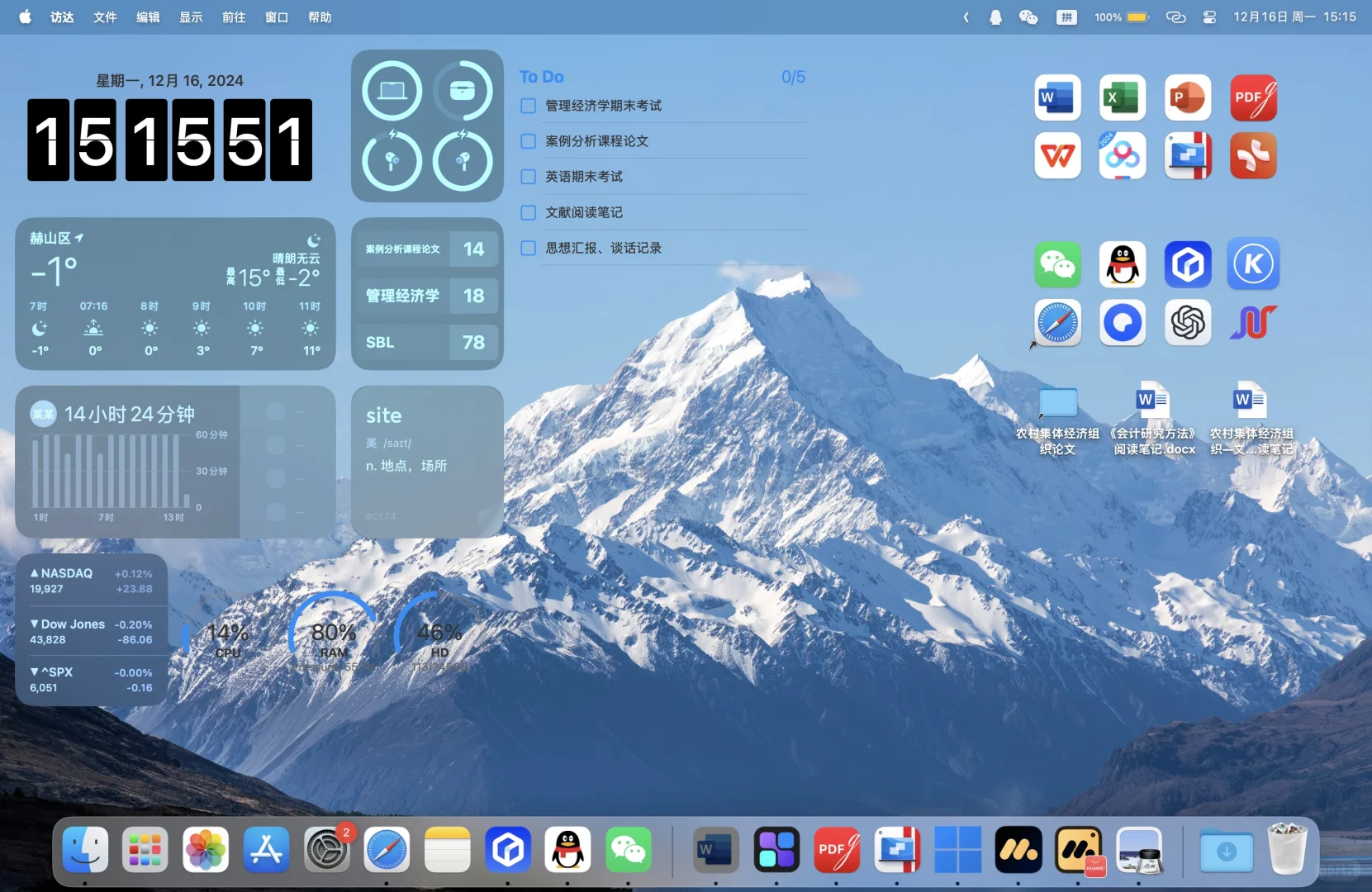
Task: Click the Apple menu logo
Action: click(x=26, y=17)
